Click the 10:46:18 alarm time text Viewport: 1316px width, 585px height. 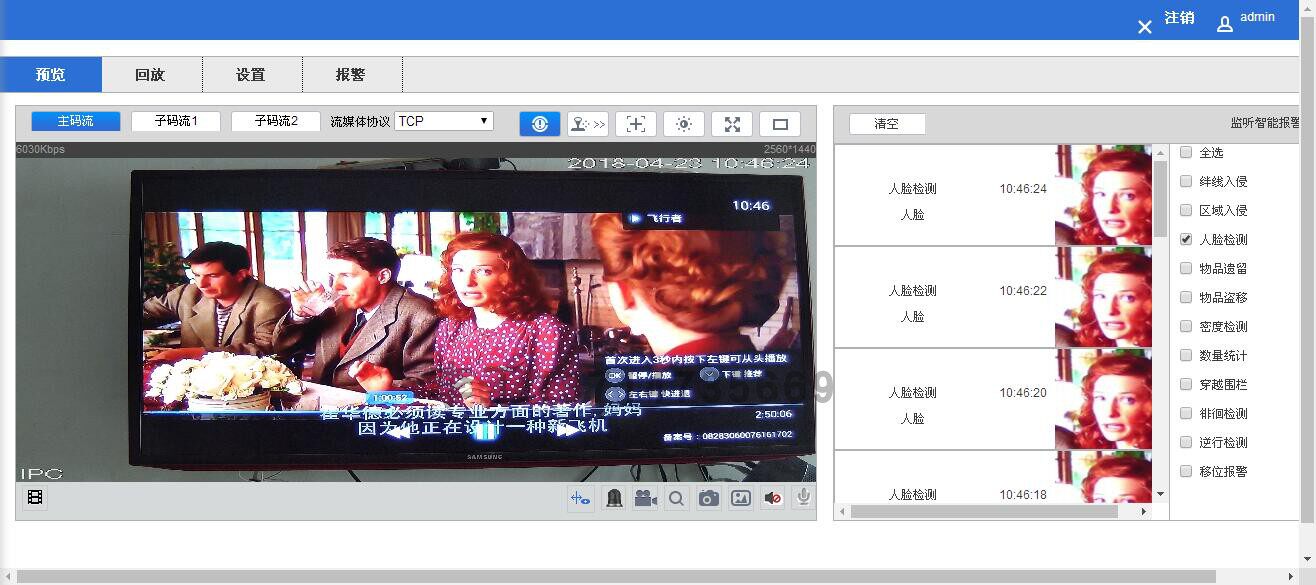tap(1023, 495)
